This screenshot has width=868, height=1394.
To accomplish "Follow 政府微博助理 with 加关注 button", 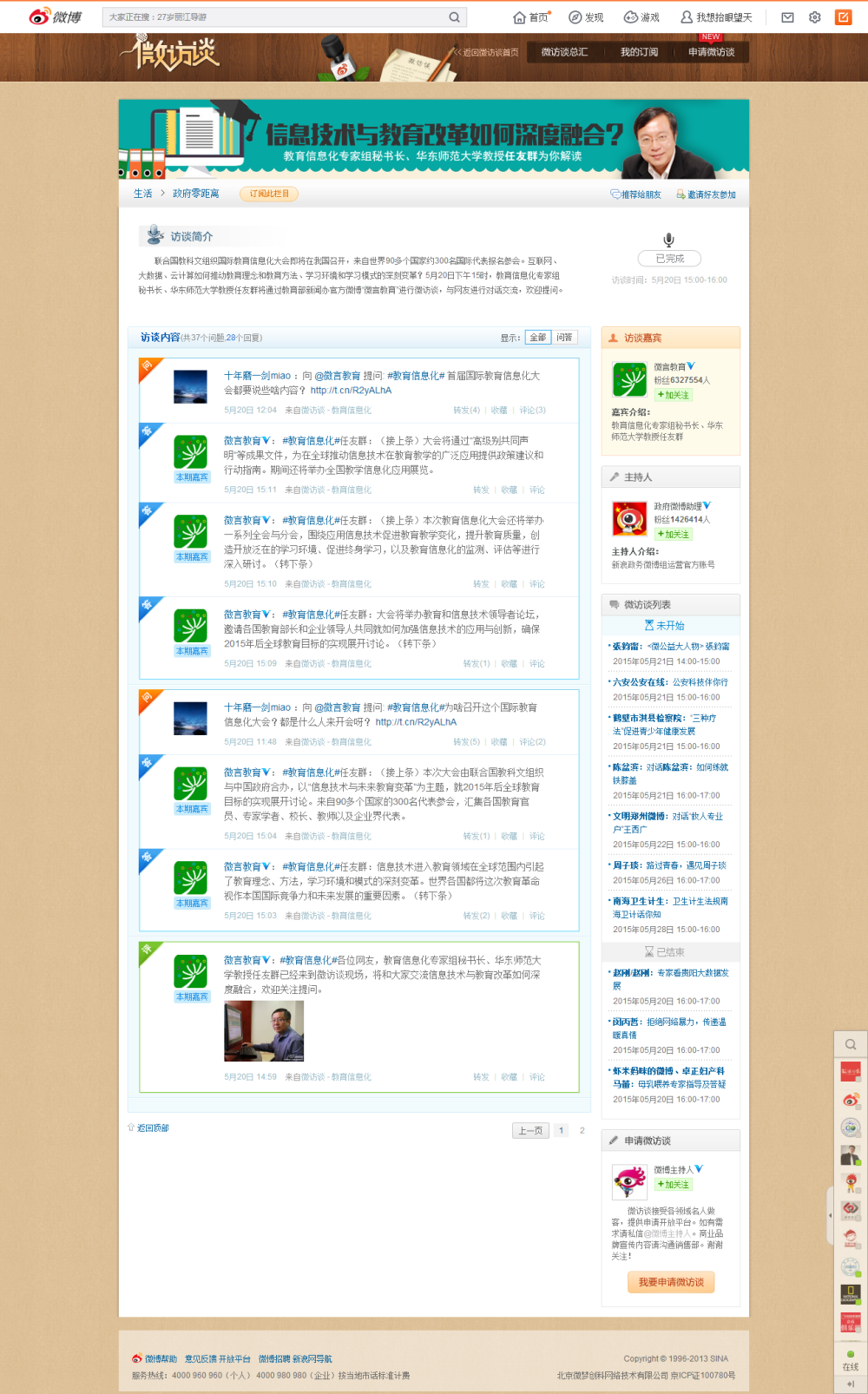I will 673,535.
